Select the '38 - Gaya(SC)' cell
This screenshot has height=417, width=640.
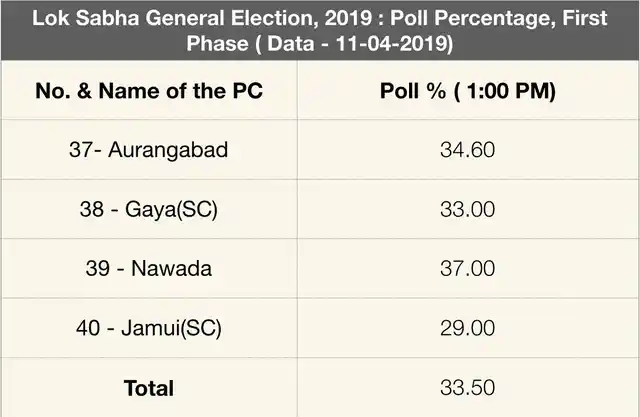point(149,209)
